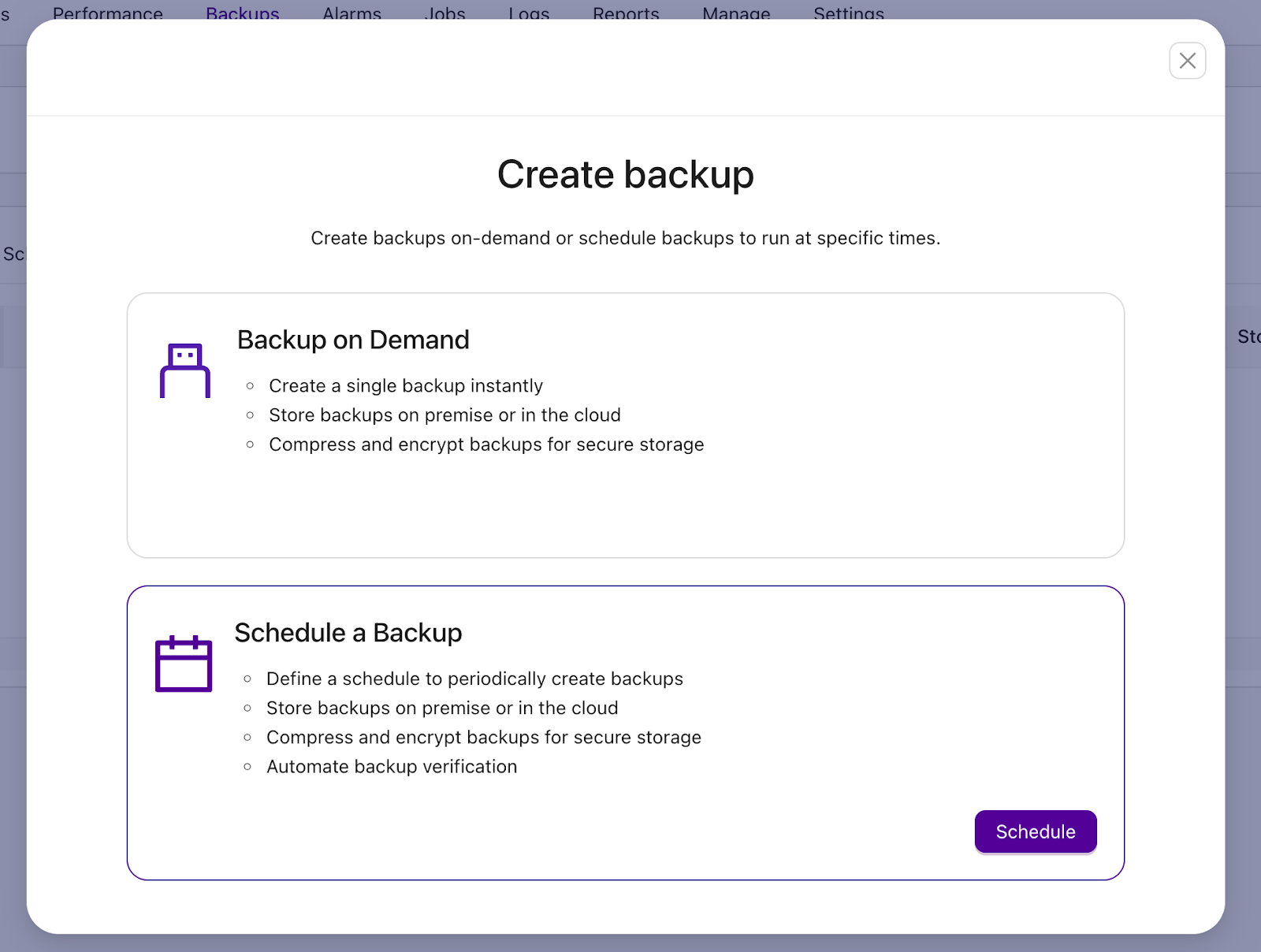This screenshot has width=1261, height=952.
Task: Click the Backup on Demand USB drive icon
Action: point(184,369)
